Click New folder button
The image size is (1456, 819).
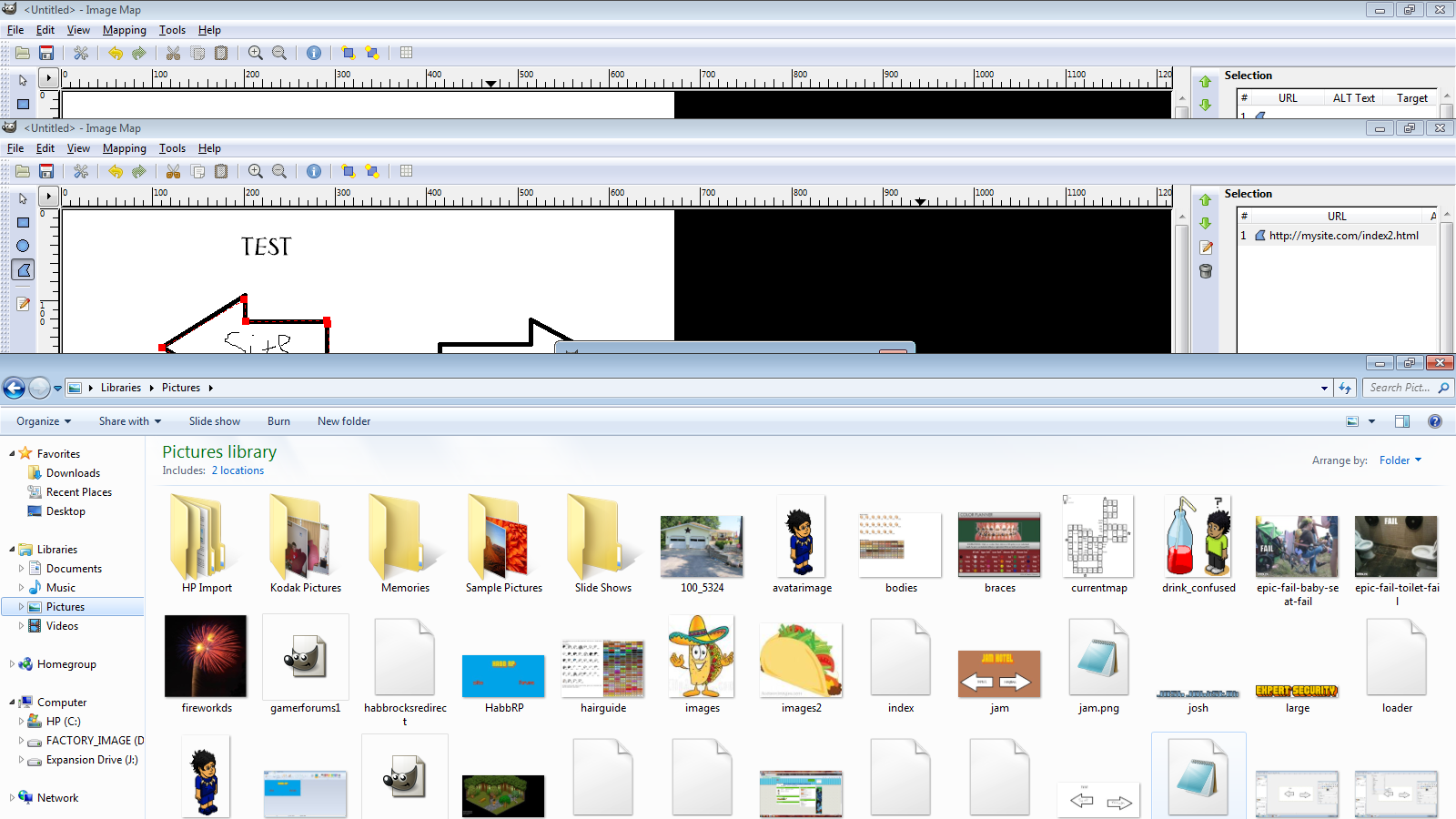click(344, 421)
